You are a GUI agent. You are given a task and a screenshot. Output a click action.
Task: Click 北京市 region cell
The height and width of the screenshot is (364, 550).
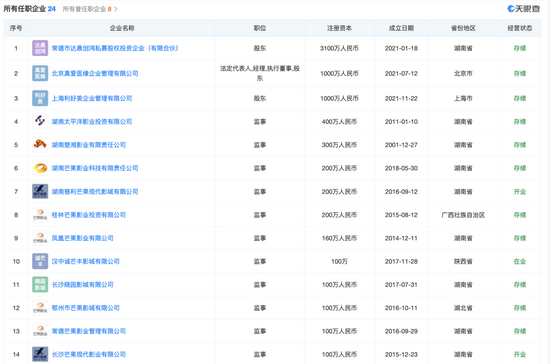(463, 73)
